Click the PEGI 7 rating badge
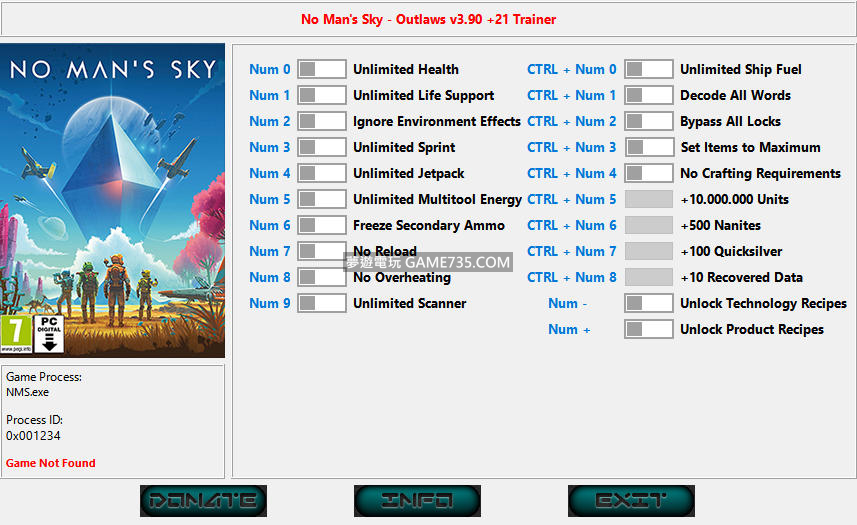Viewport: 857px width, 525px height. 16,334
